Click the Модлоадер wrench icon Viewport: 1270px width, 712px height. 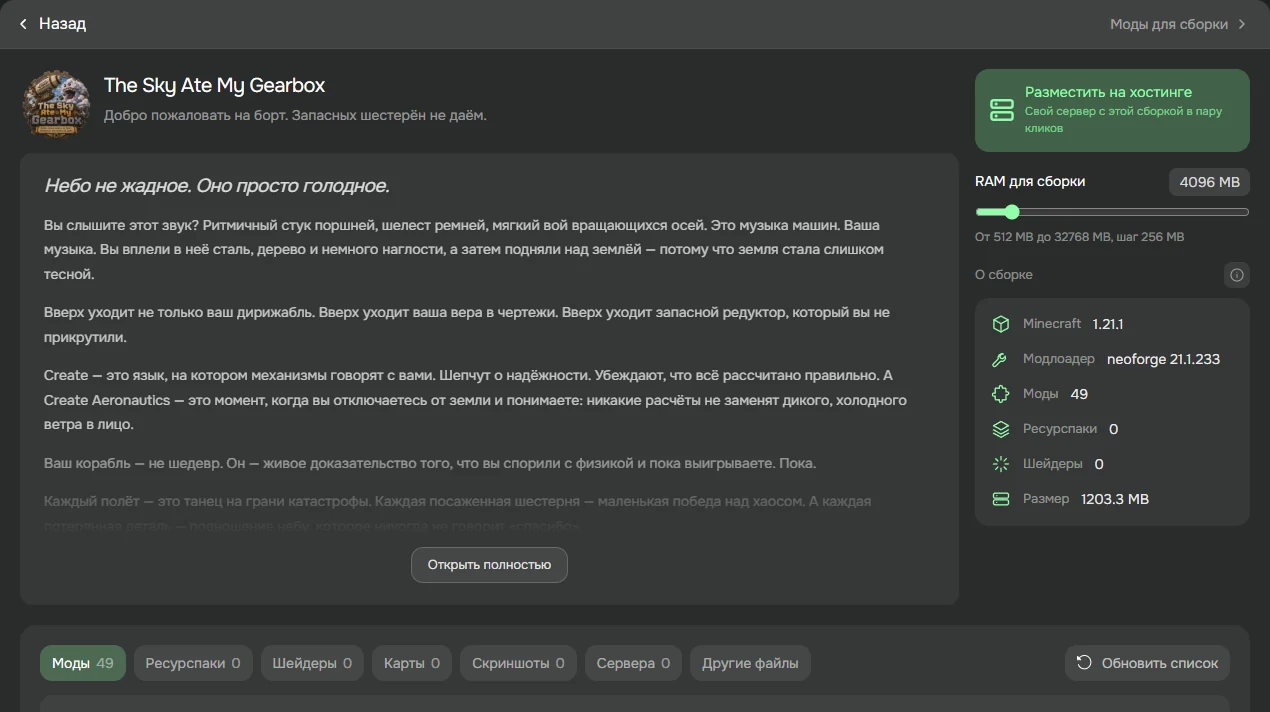pos(1000,359)
